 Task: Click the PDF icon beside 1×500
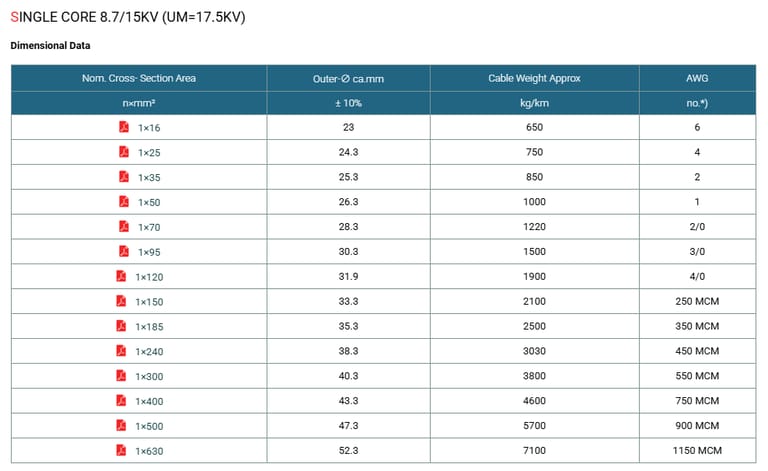121,426
